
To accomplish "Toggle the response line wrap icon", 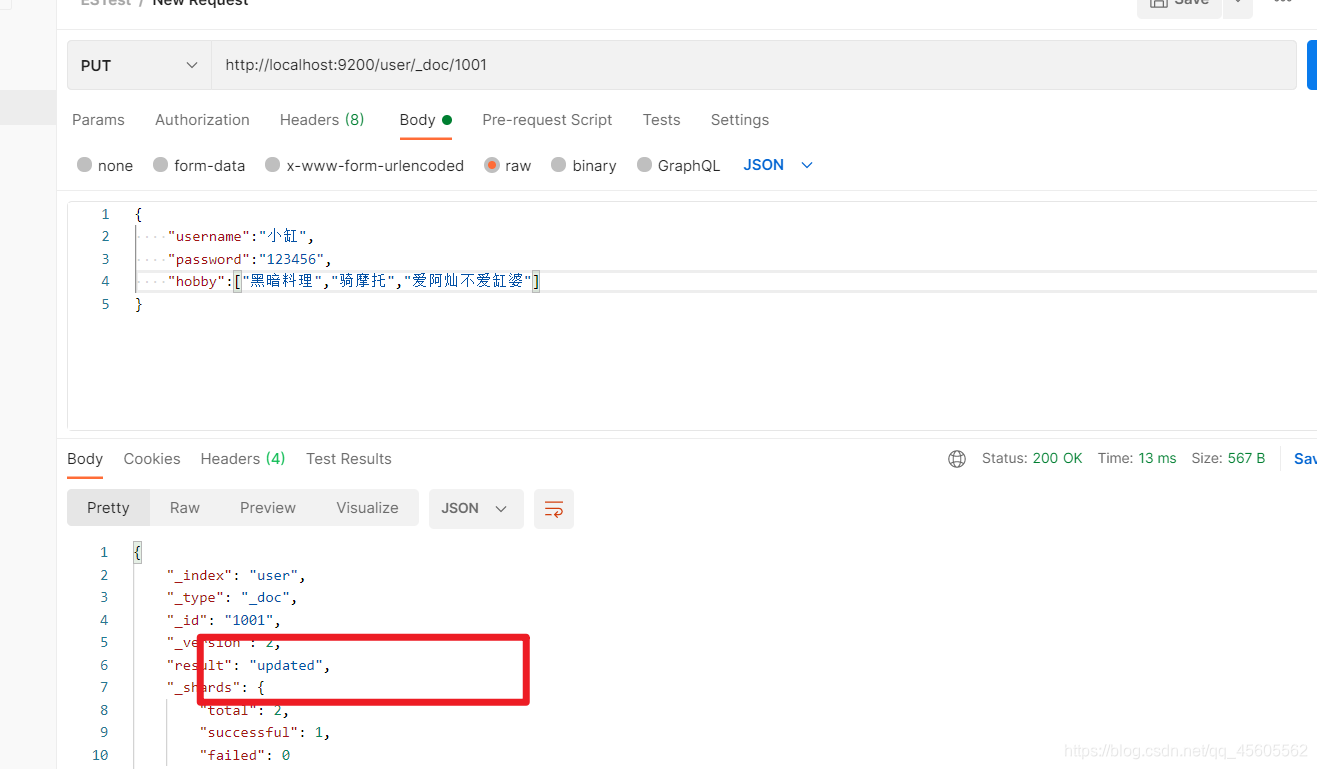I will coord(554,509).
